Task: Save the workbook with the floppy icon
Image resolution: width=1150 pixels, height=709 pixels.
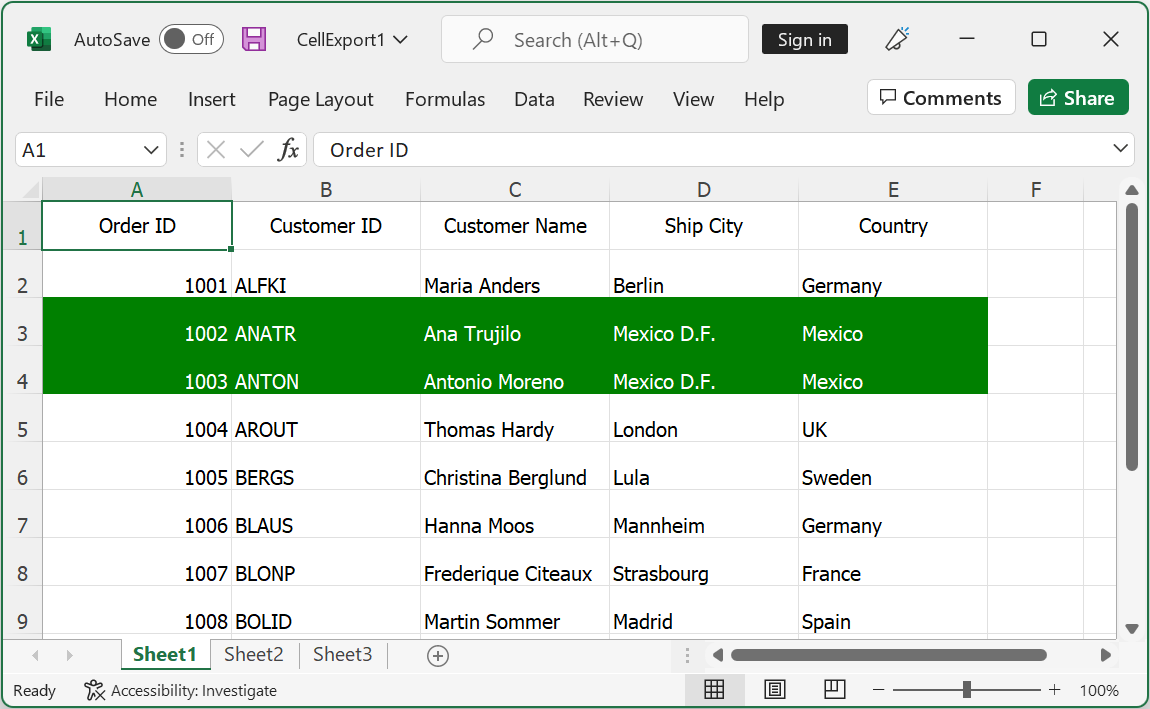Action: coord(254,39)
